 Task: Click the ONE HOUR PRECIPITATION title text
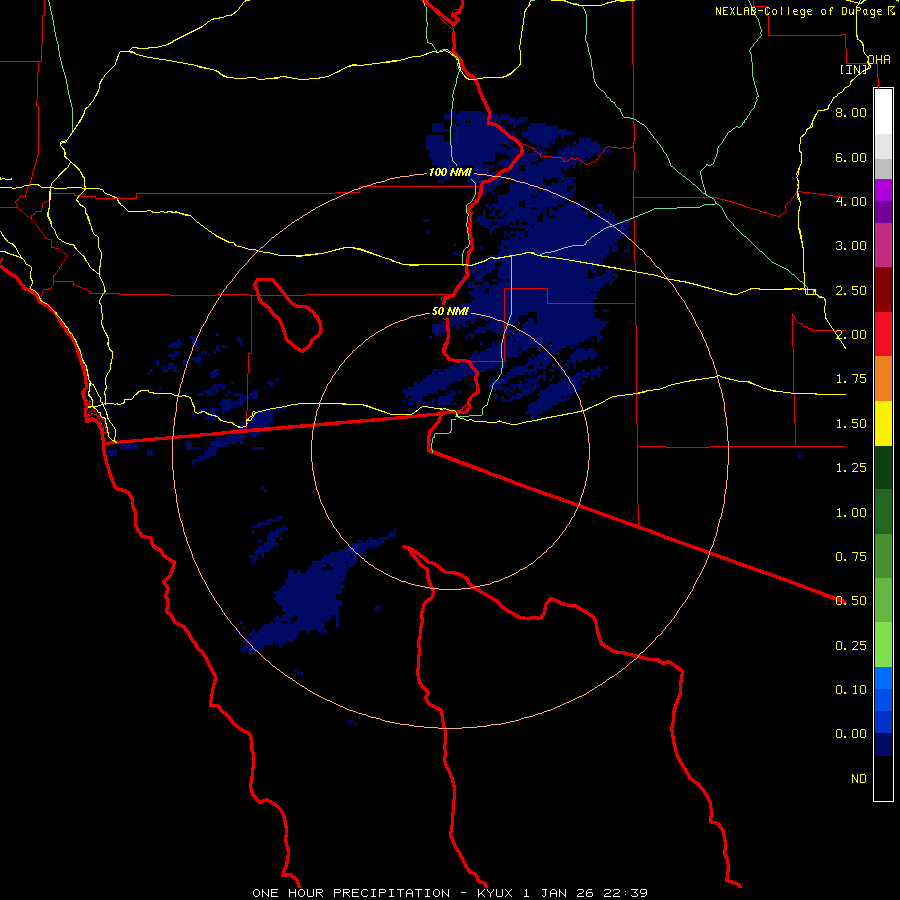pos(351,893)
